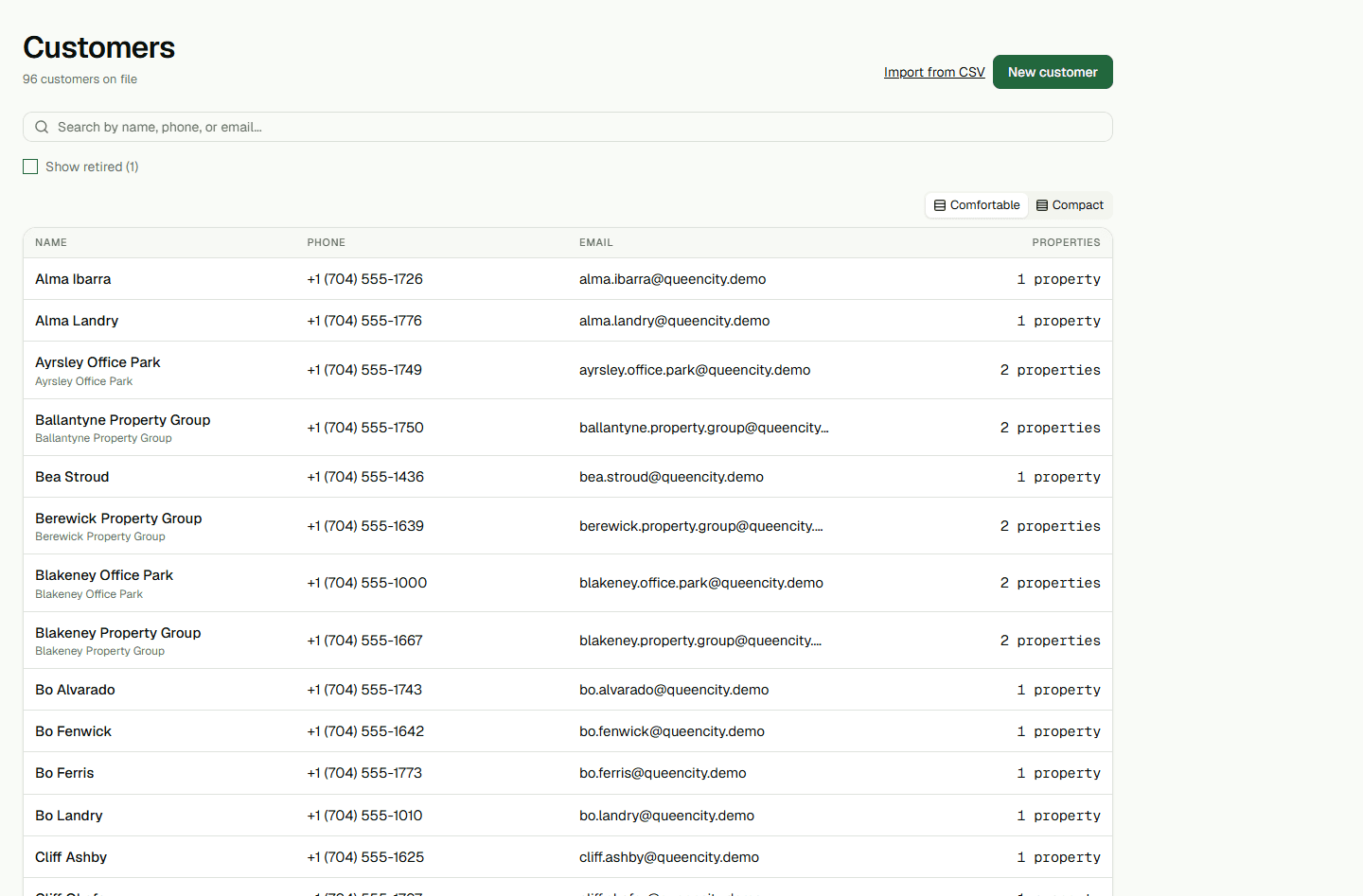
Task: Select Ayrsley Office Park customer name
Action: tap(97, 362)
